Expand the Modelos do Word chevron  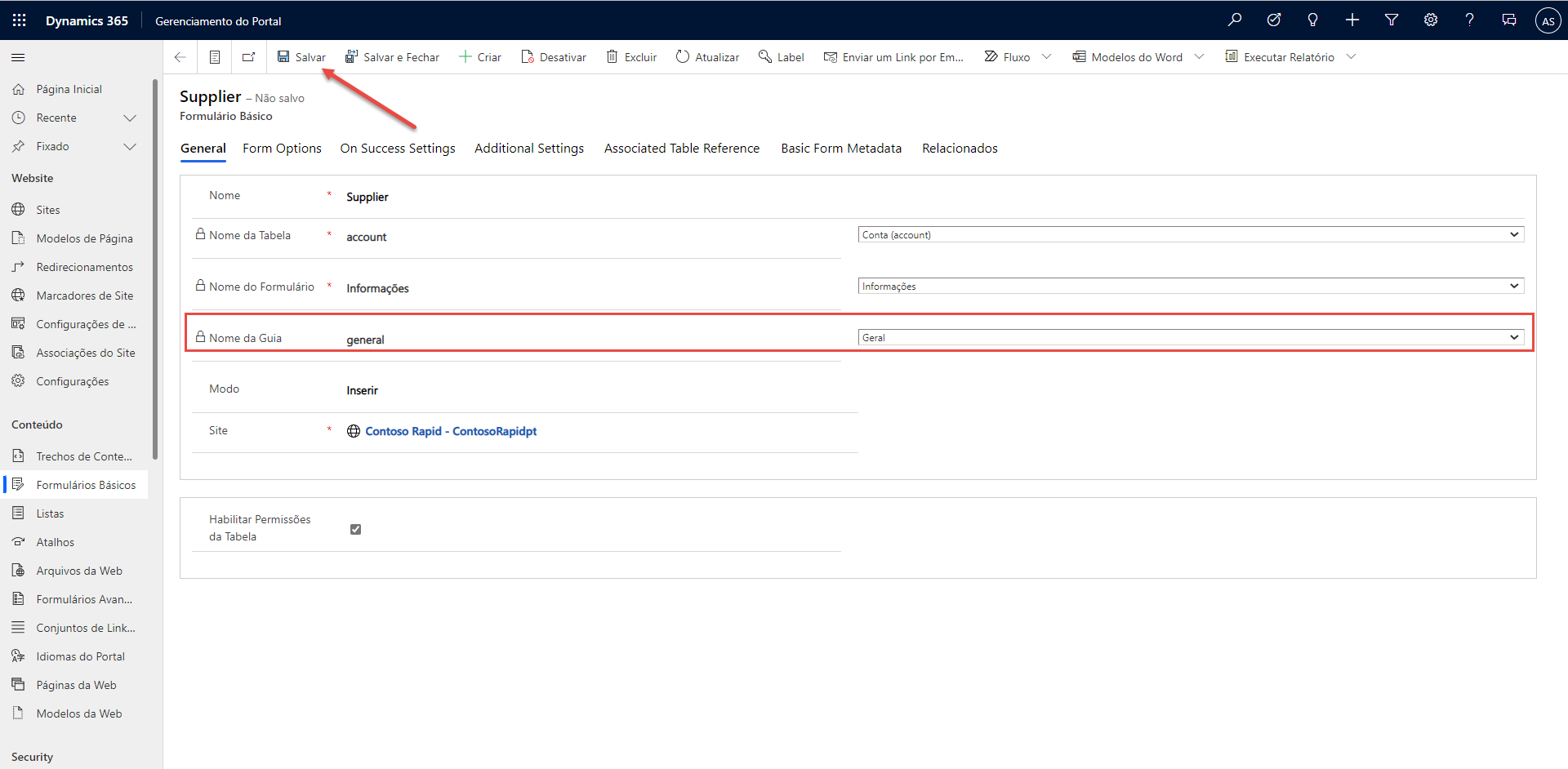click(1199, 57)
